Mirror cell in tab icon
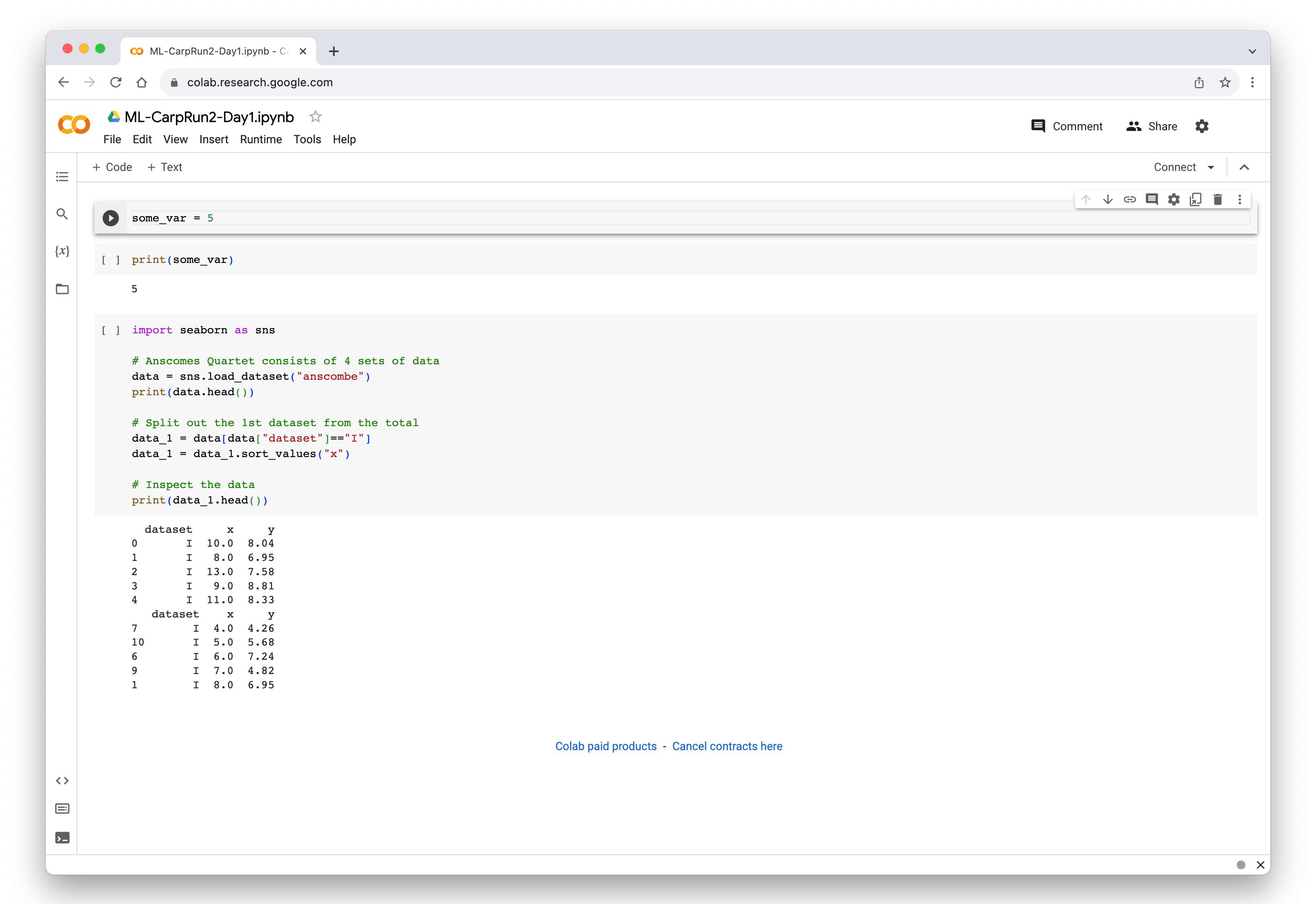Viewport: 1316px width, 904px height. coord(1195,199)
